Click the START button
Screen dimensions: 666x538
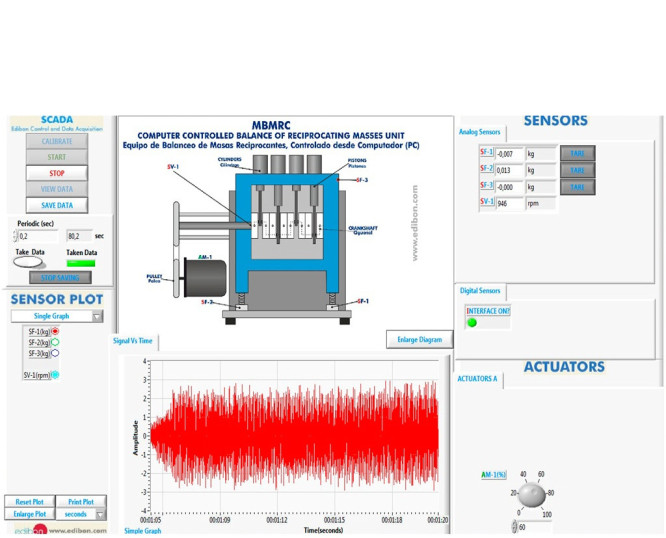point(57,157)
